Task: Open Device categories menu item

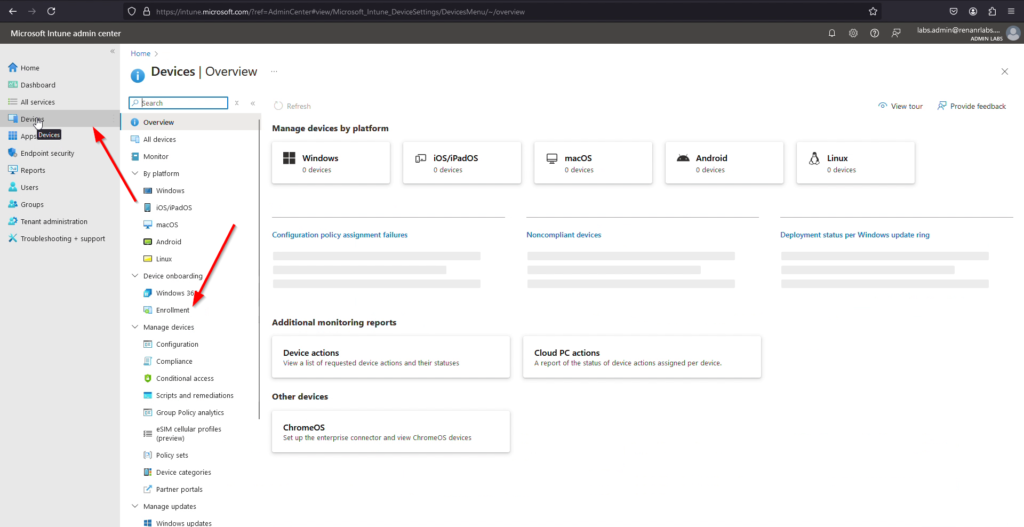Action: 183,472
